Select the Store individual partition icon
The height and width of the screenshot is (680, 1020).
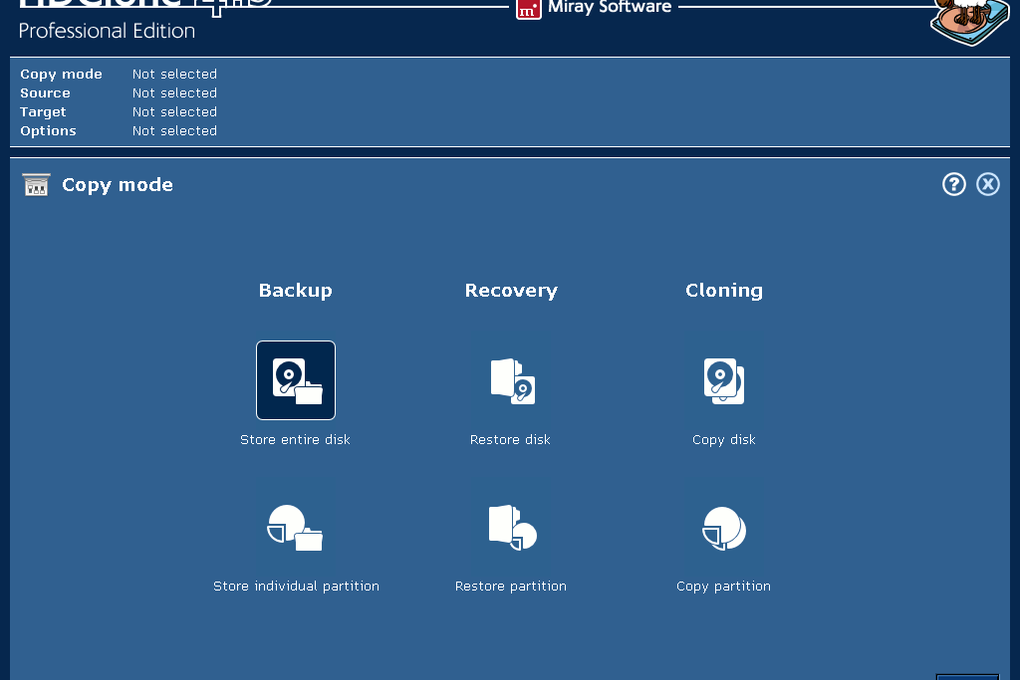(x=295, y=528)
